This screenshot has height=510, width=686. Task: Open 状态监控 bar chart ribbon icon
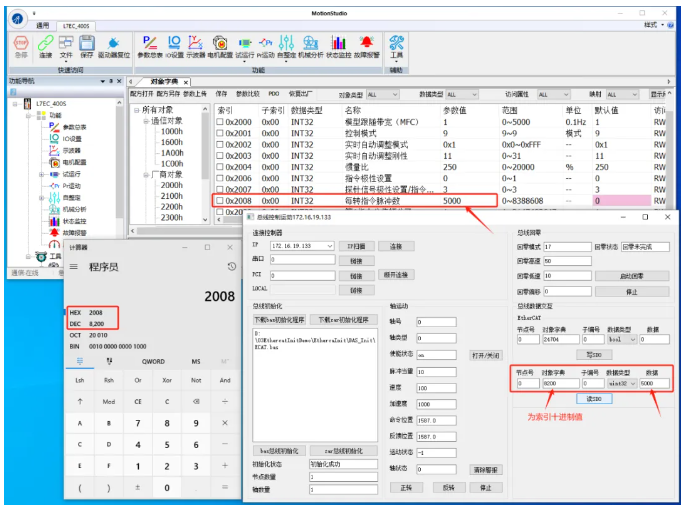[339, 47]
